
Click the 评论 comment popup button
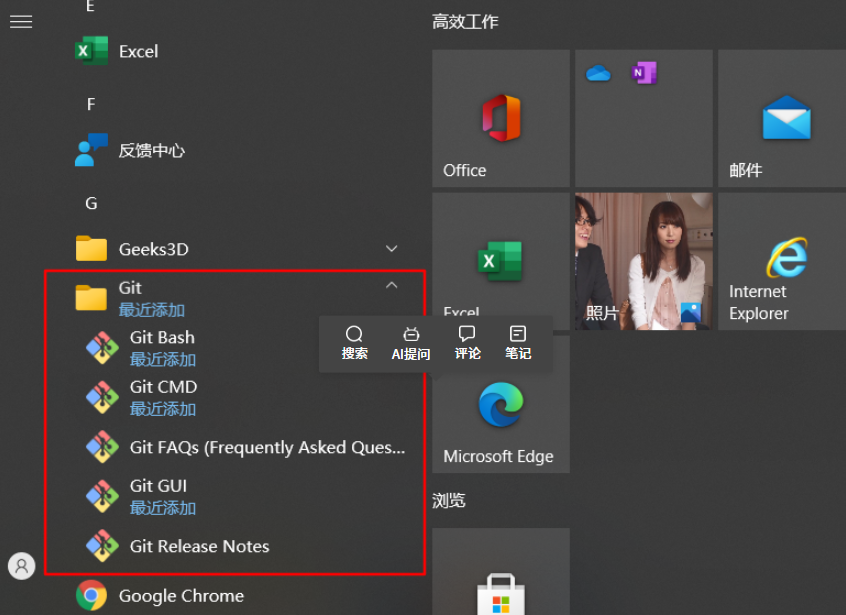click(x=467, y=343)
